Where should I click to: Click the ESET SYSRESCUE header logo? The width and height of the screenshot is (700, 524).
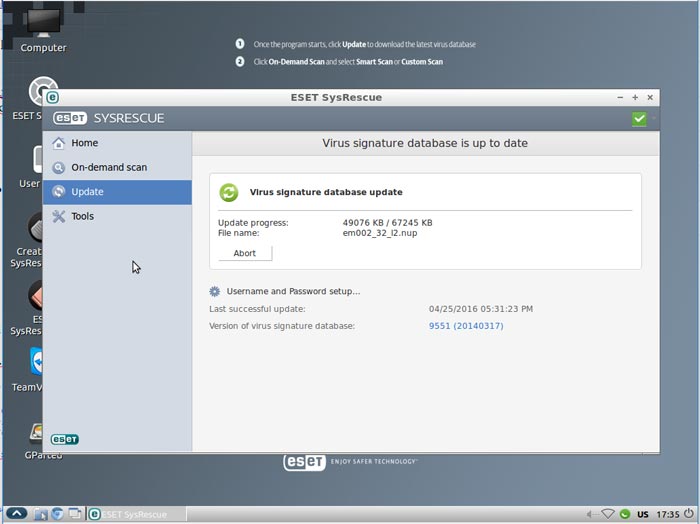click(x=109, y=118)
